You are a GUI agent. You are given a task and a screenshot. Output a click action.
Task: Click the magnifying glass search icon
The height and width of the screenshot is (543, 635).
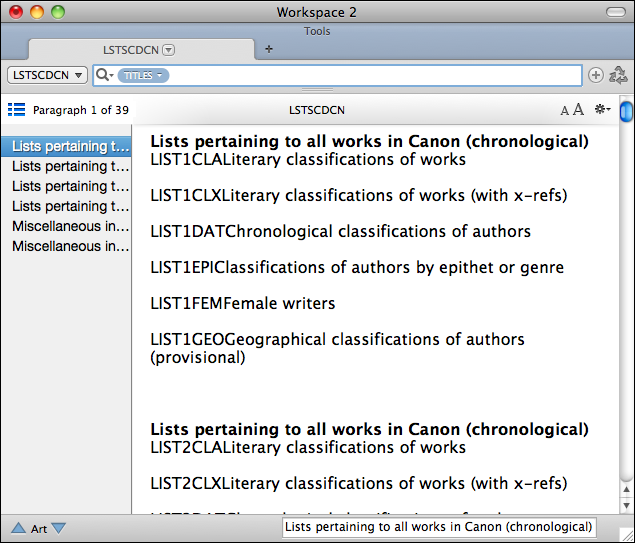102,75
